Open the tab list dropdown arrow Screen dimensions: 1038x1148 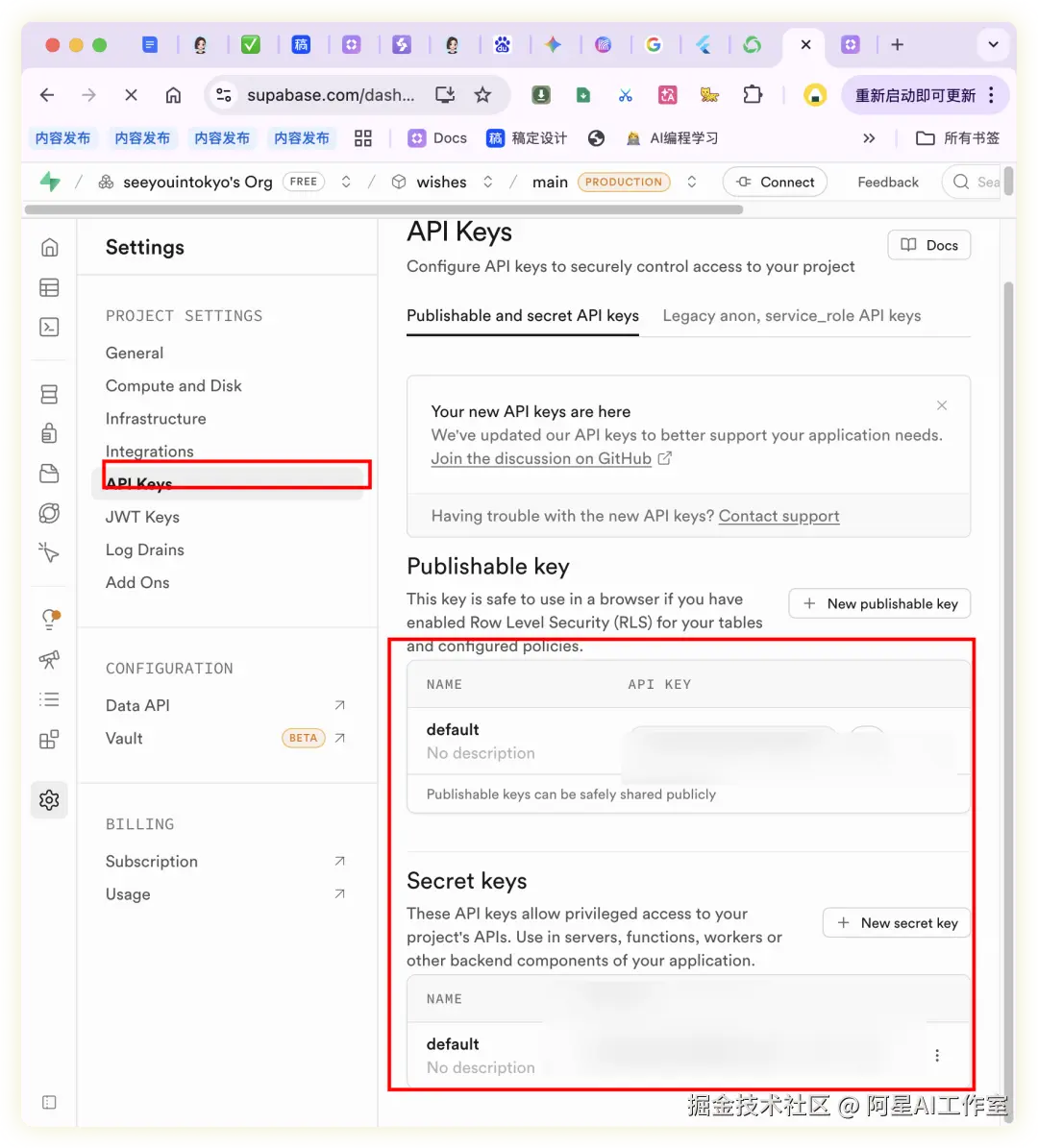[x=994, y=44]
